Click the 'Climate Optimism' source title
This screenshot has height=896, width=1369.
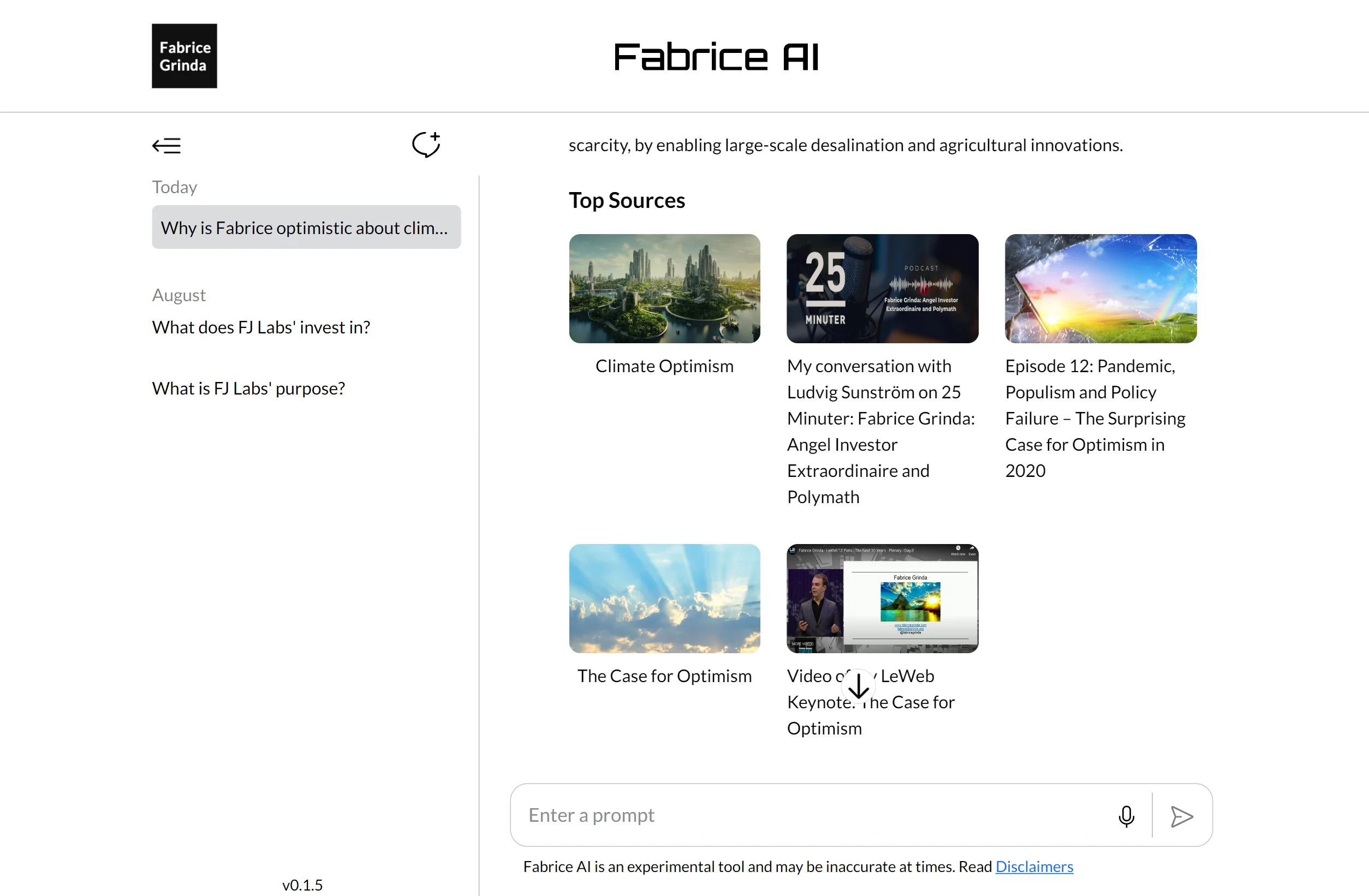point(664,366)
